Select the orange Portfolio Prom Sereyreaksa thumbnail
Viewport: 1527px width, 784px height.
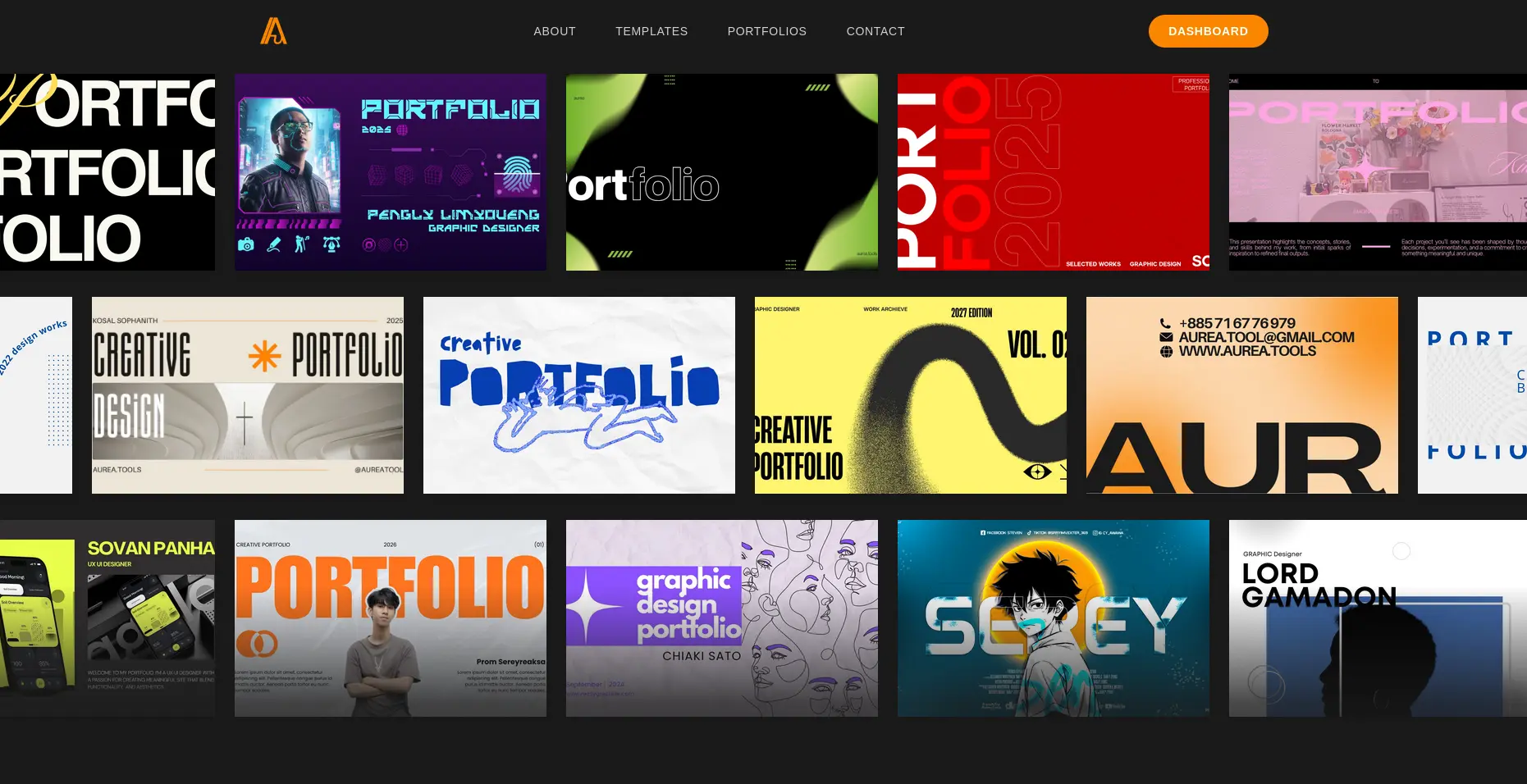click(x=391, y=618)
